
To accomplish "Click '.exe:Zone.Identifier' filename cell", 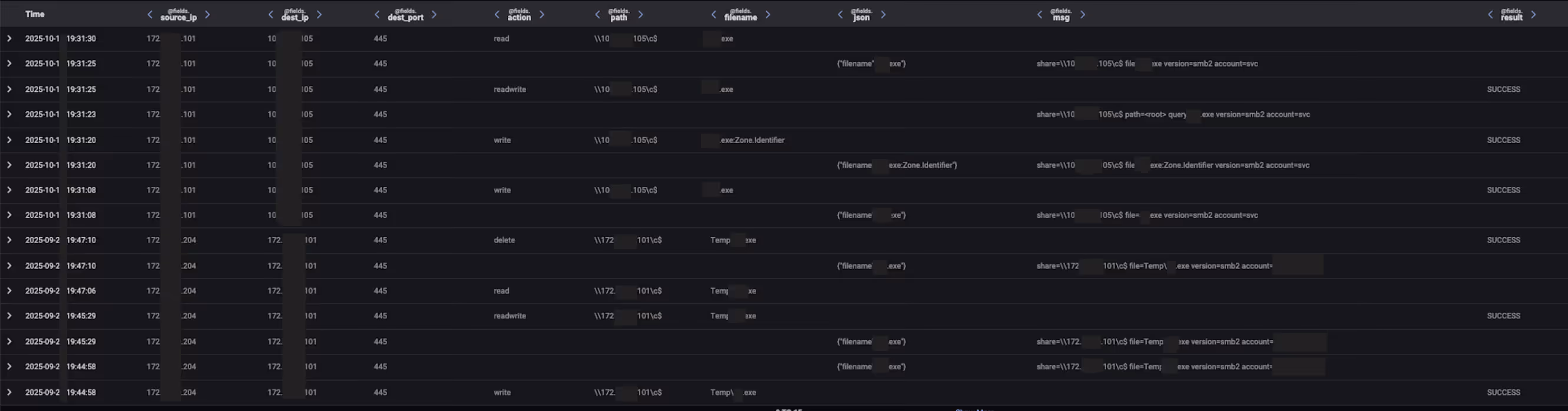I will click(x=743, y=140).
